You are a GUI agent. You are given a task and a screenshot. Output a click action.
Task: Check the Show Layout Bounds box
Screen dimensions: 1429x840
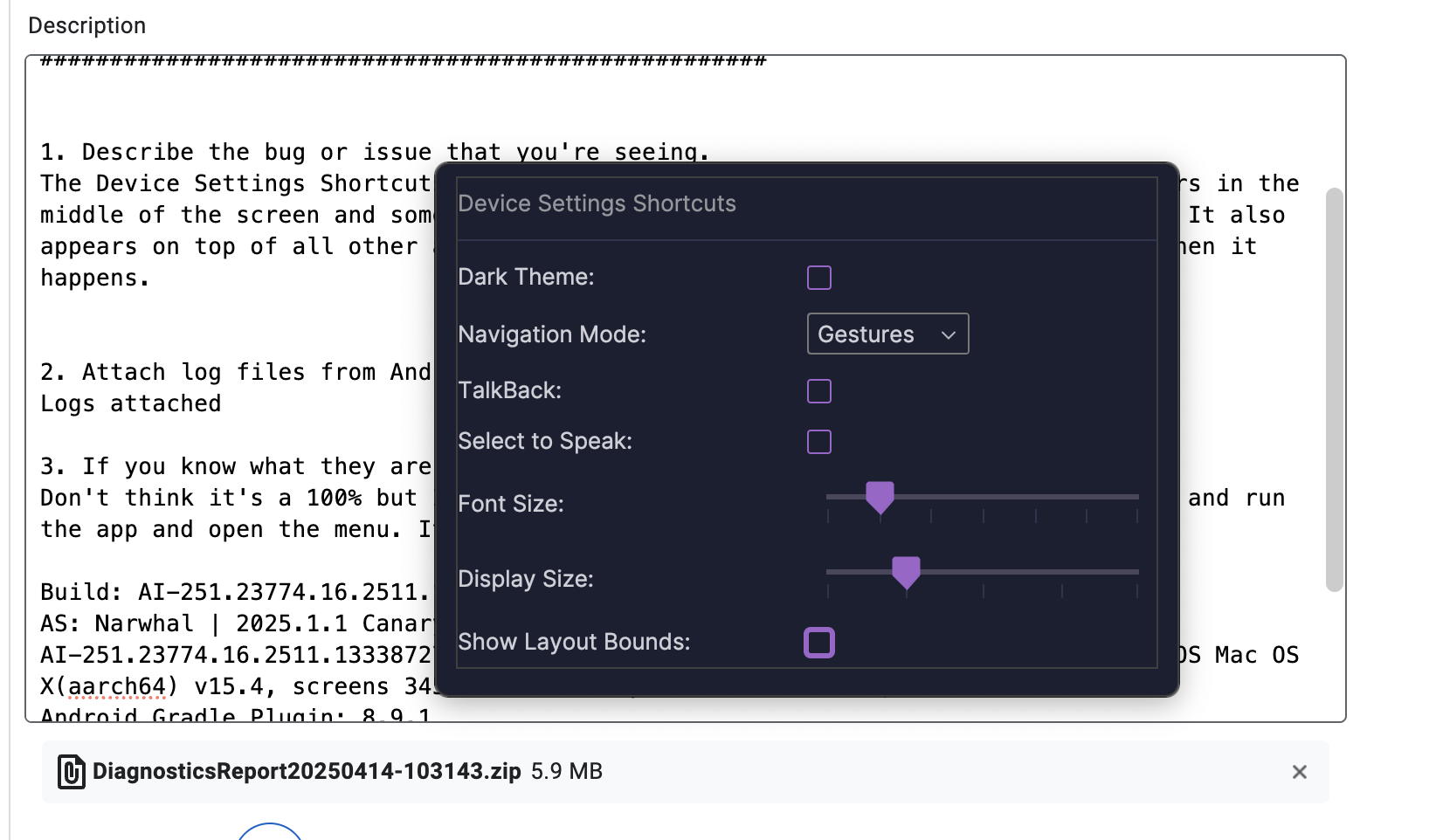(x=818, y=643)
